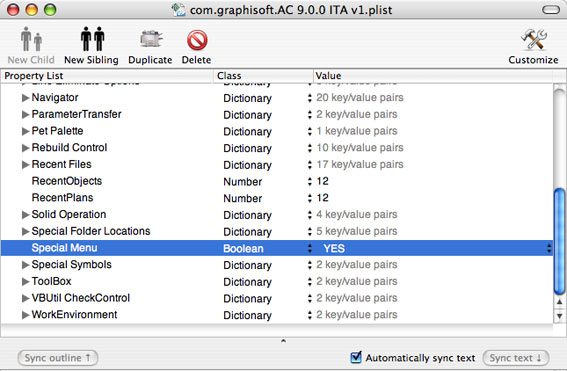This screenshot has width=567, height=371.
Task: Open the YES boolean value popup
Action: pos(549,248)
